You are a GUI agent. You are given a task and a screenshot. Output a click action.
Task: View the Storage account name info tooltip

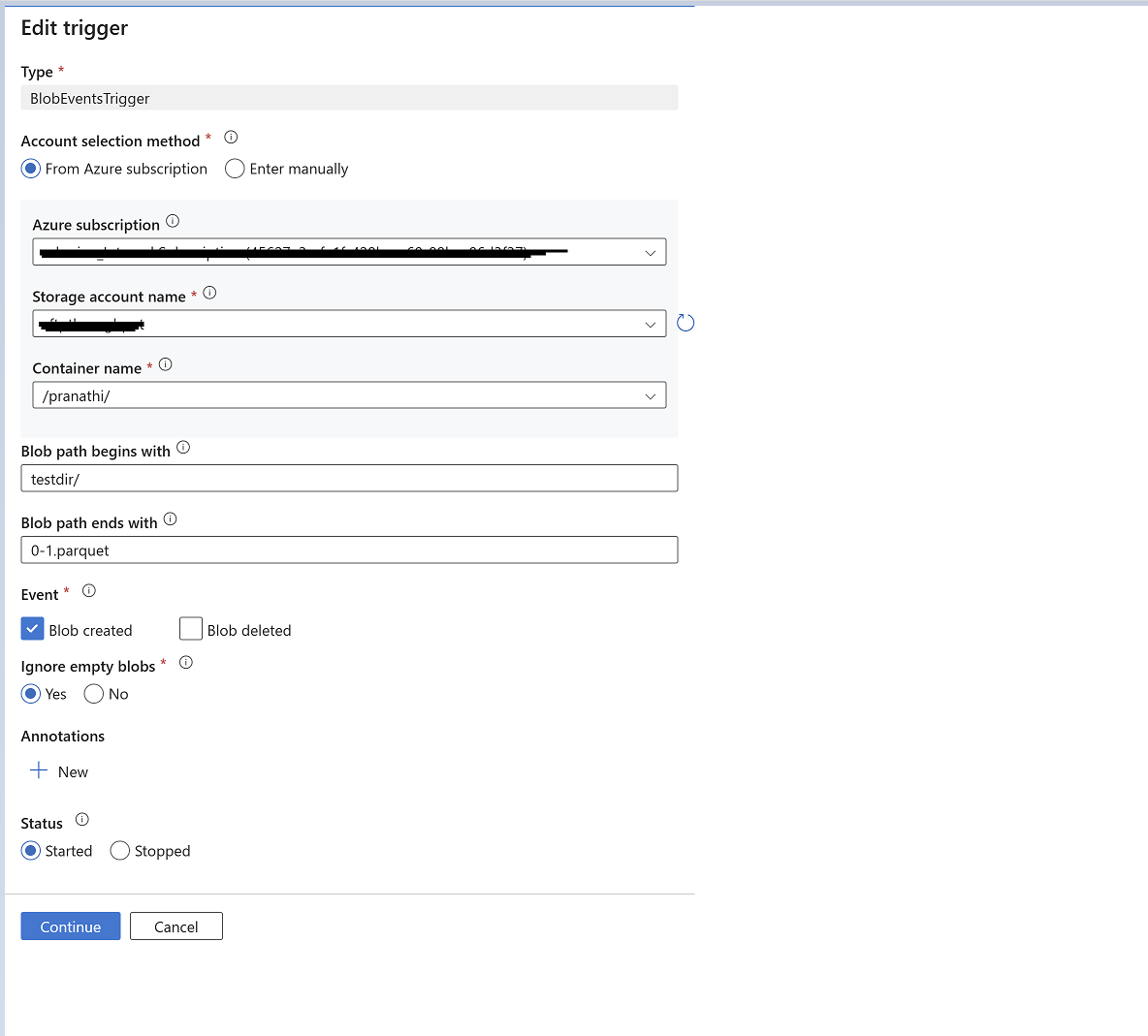click(210, 293)
